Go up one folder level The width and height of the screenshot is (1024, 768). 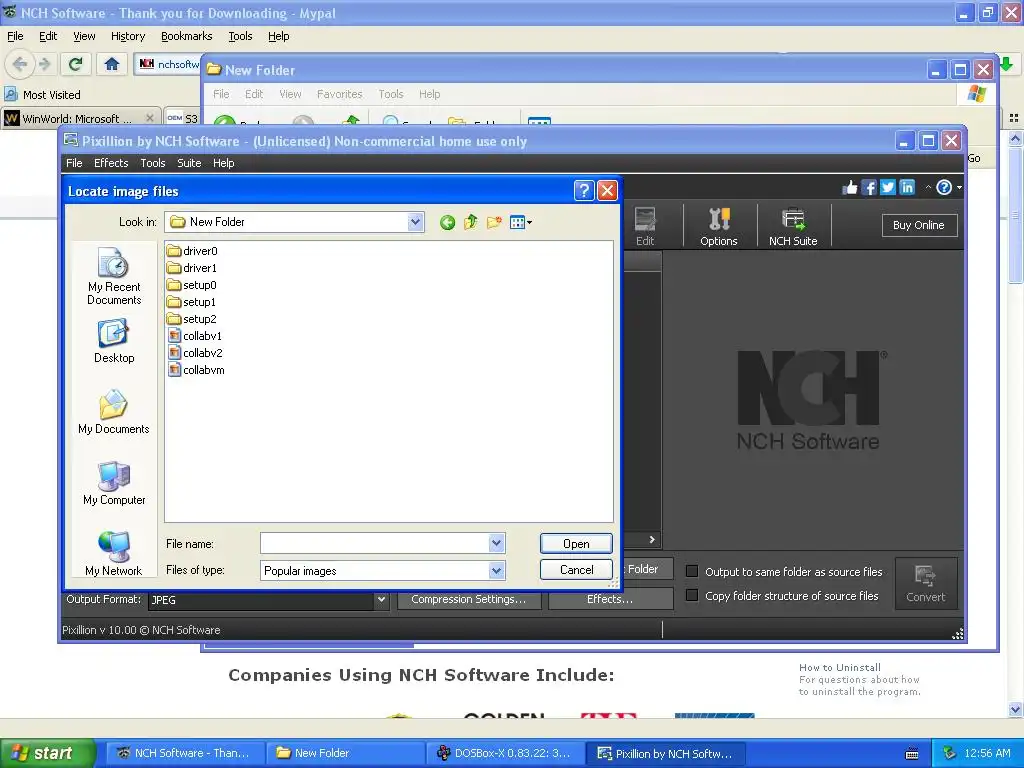point(471,223)
